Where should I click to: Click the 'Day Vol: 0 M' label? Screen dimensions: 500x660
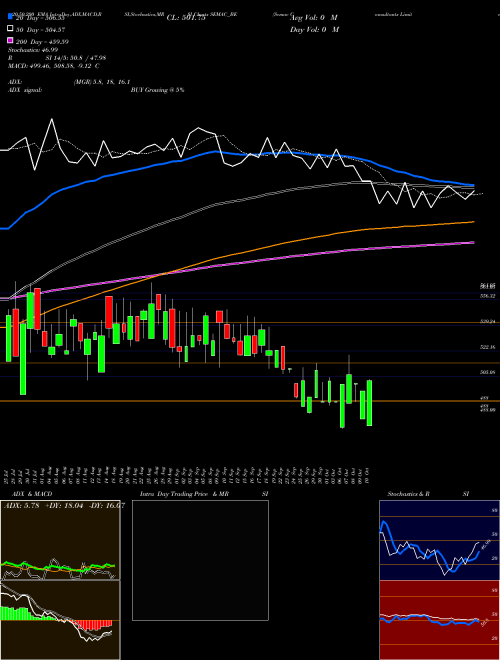click(x=314, y=30)
